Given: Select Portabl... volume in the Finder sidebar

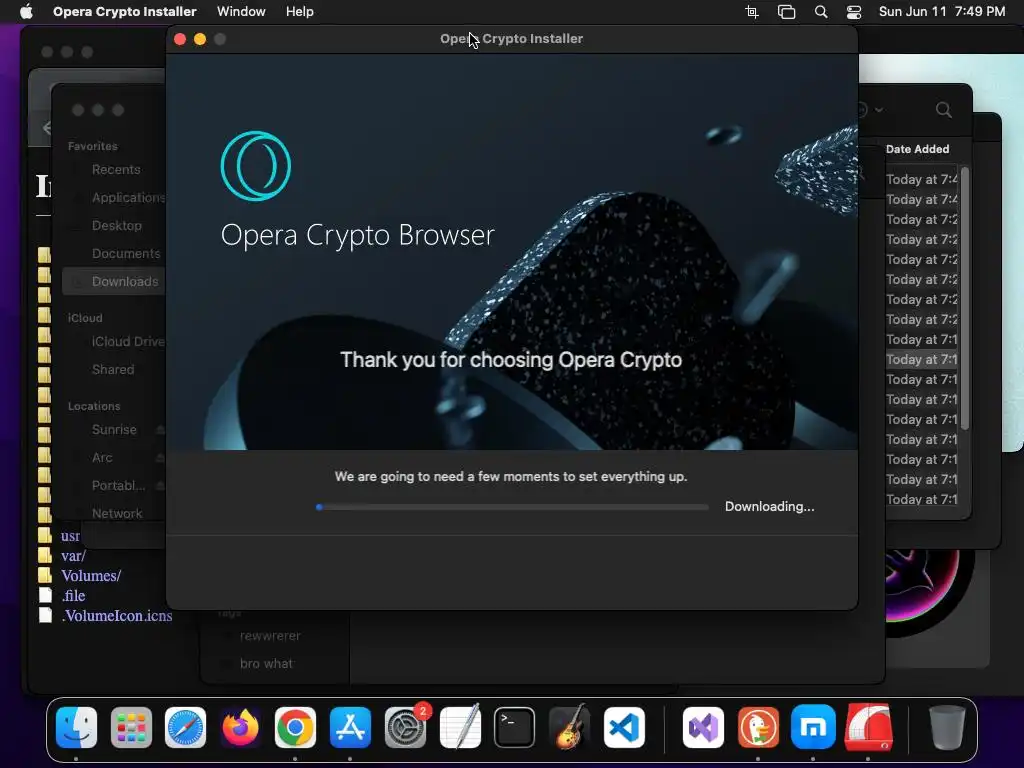Looking at the screenshot, I should coord(118,486).
